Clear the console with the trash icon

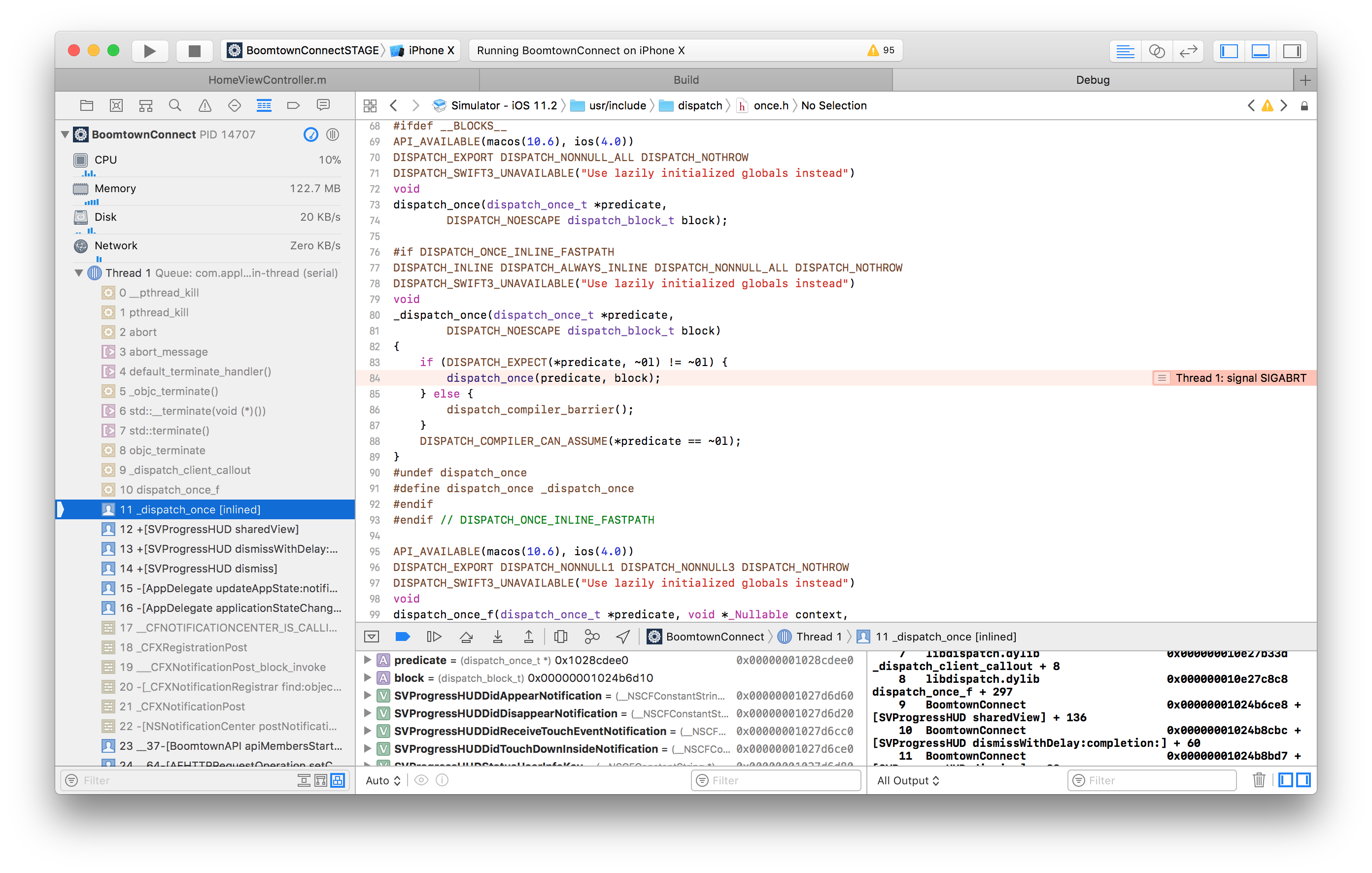[1259, 780]
